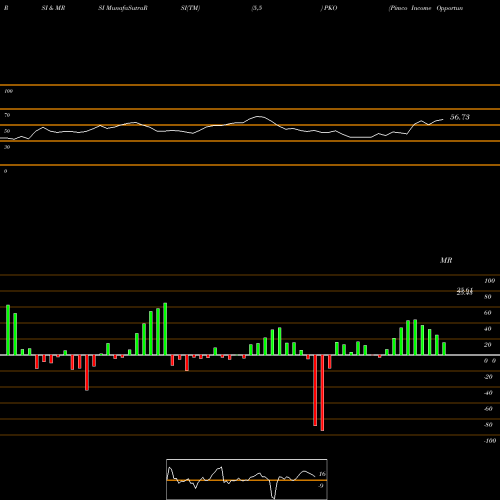
Task: Click the MR panel title label
Action: tap(446, 260)
